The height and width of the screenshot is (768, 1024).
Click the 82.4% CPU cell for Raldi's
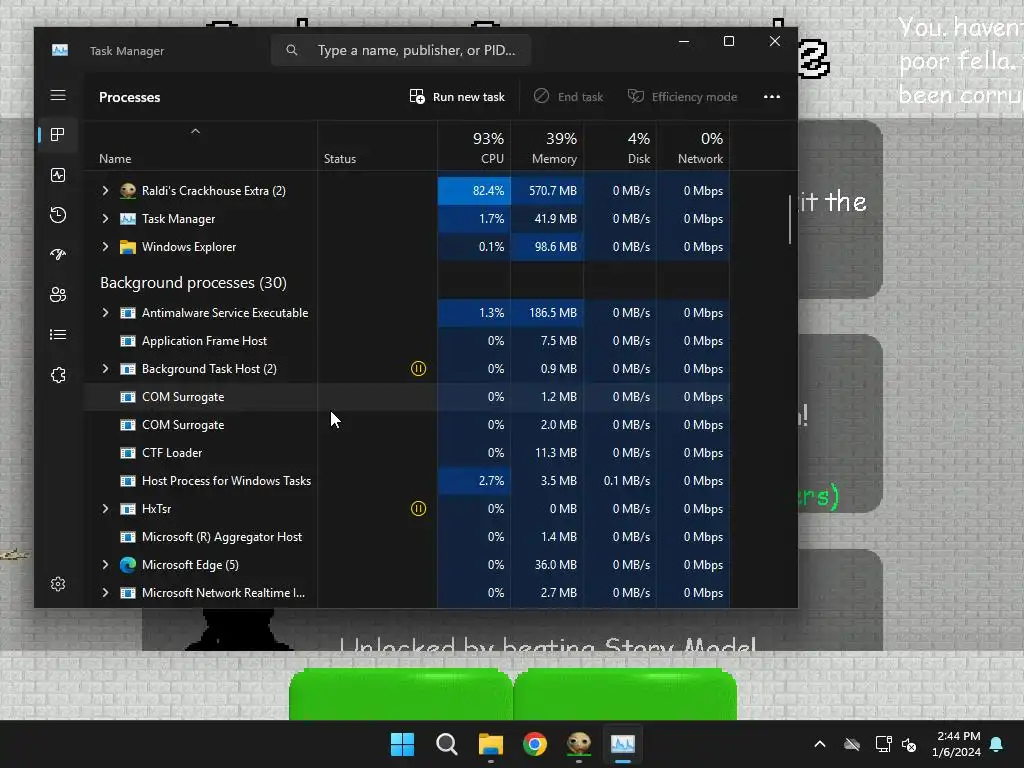(474, 191)
